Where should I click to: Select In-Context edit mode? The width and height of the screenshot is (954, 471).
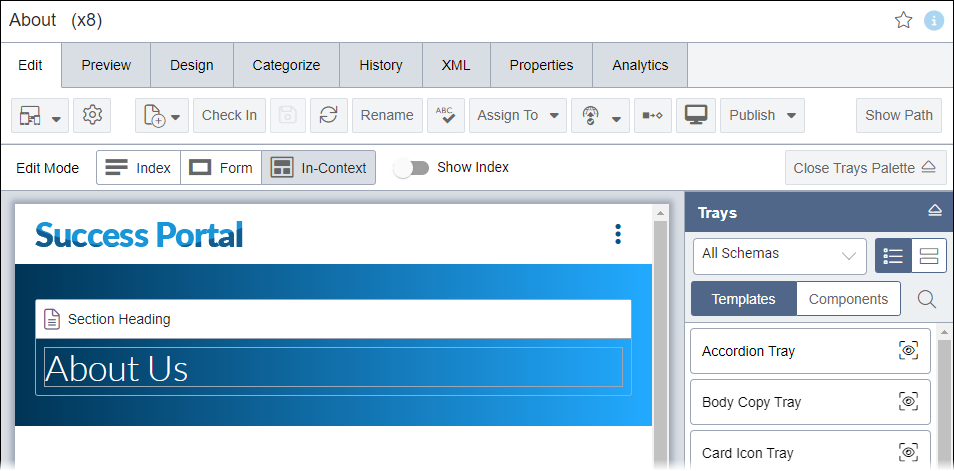[319, 168]
